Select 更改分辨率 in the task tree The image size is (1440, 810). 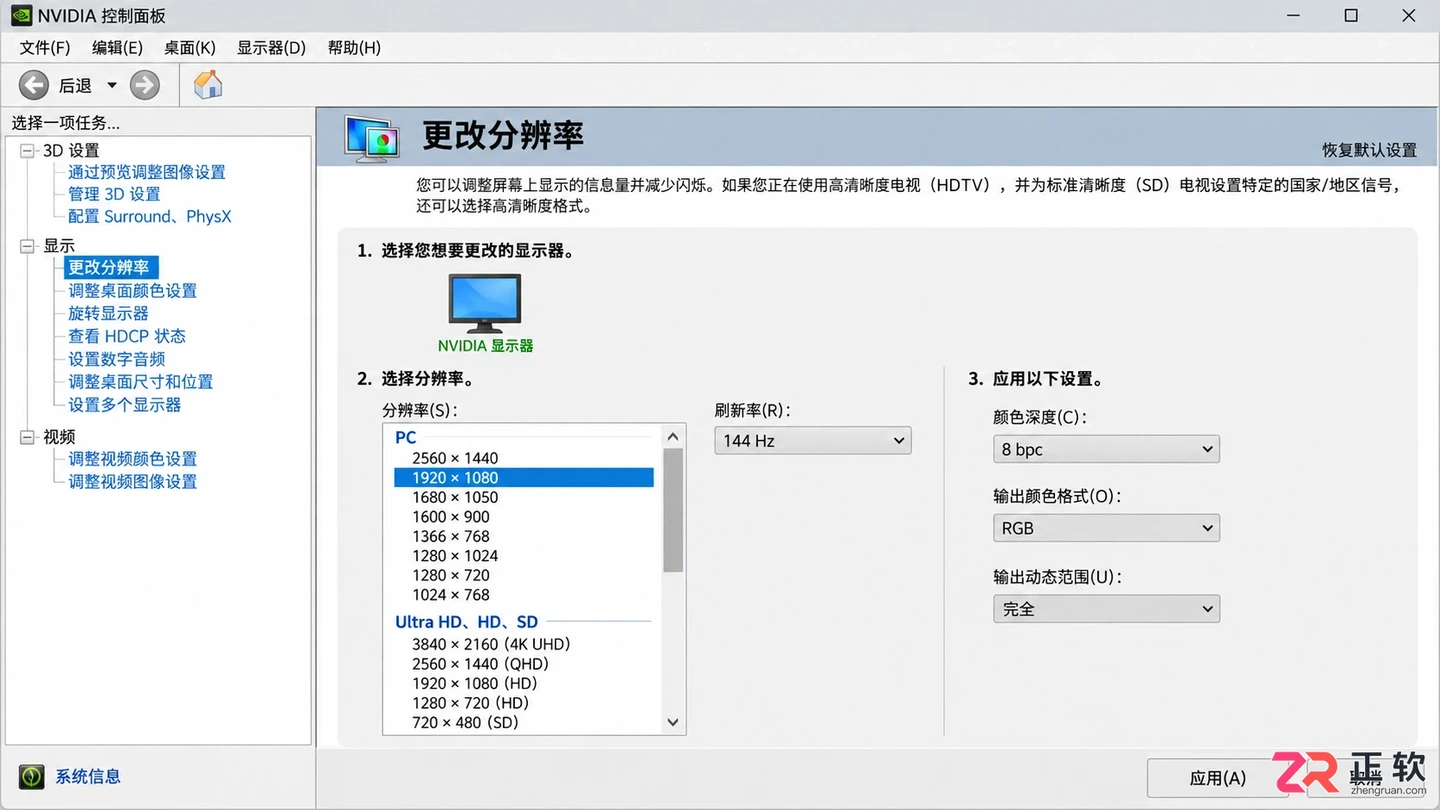tap(109, 267)
